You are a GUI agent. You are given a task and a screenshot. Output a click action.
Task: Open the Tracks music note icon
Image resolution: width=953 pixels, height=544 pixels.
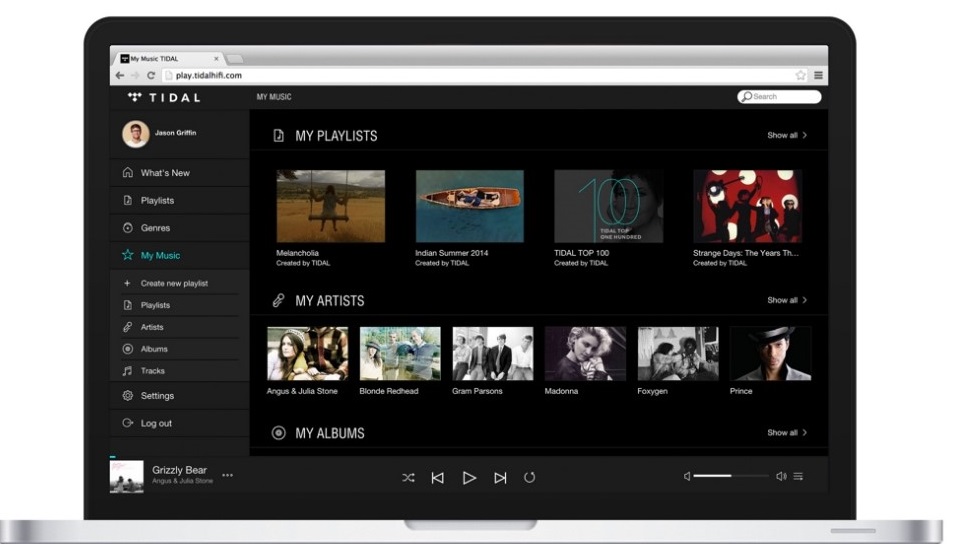128,371
